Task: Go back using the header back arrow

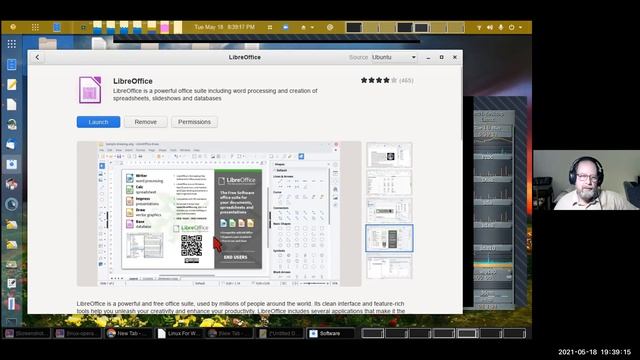Action: [x=38, y=57]
